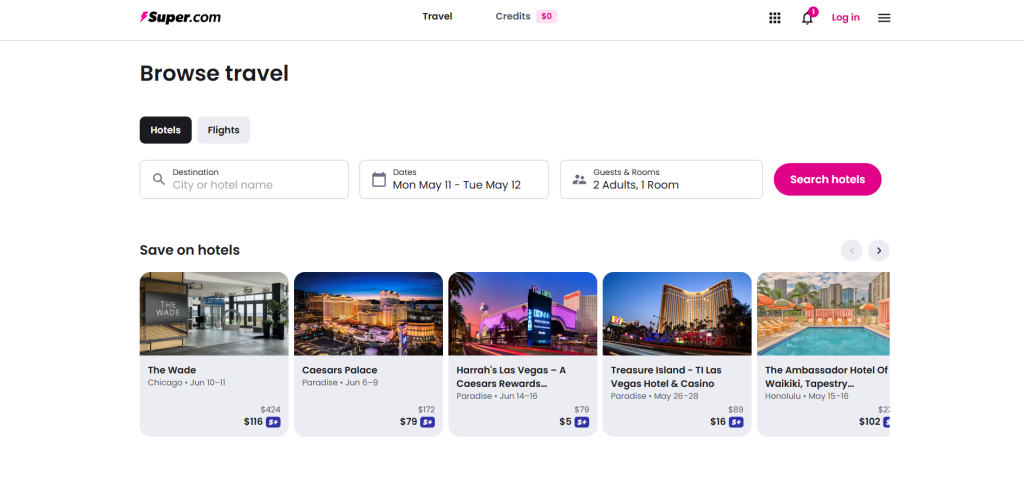Open the Super.com logo home link
Viewport: 1024px width, 485px height.
(180, 18)
